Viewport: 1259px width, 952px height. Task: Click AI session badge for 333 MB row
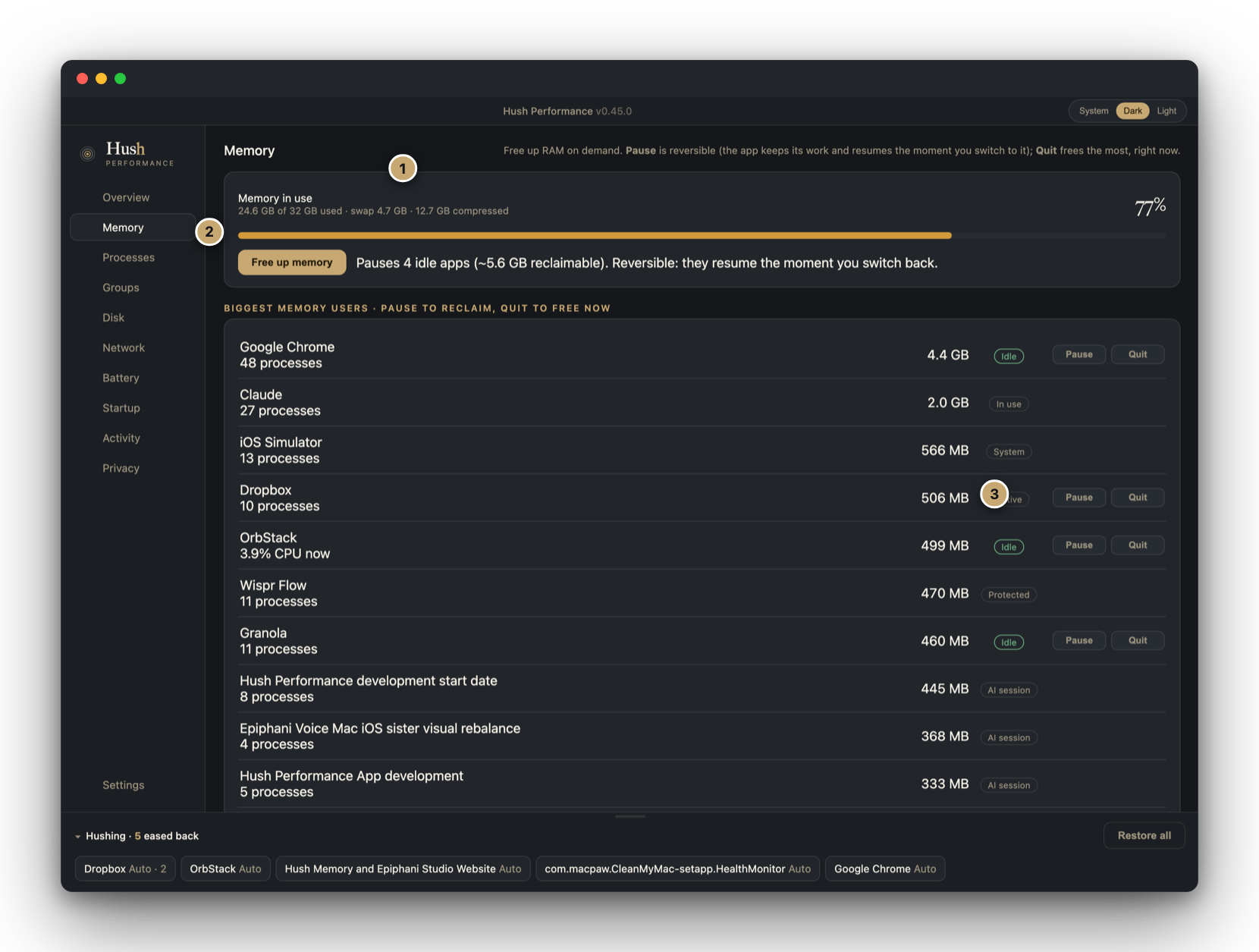click(x=1009, y=786)
